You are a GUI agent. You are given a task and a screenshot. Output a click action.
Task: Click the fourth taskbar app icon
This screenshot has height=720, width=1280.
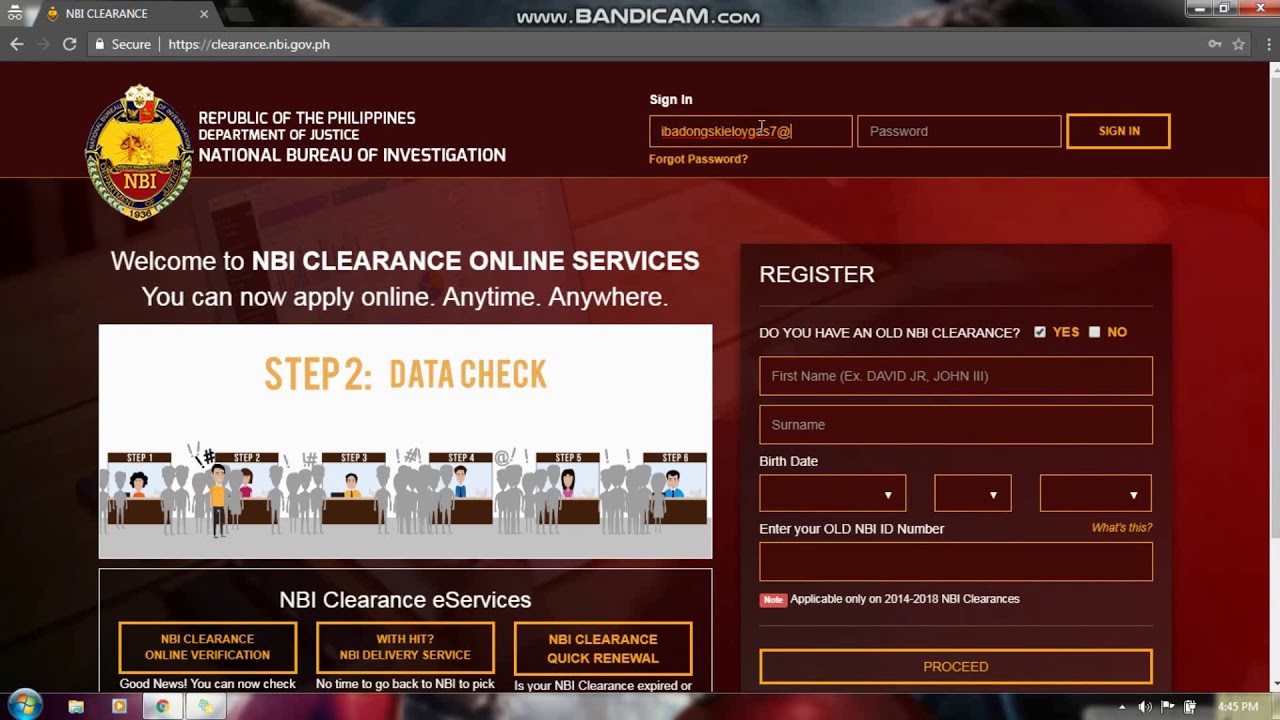205,706
